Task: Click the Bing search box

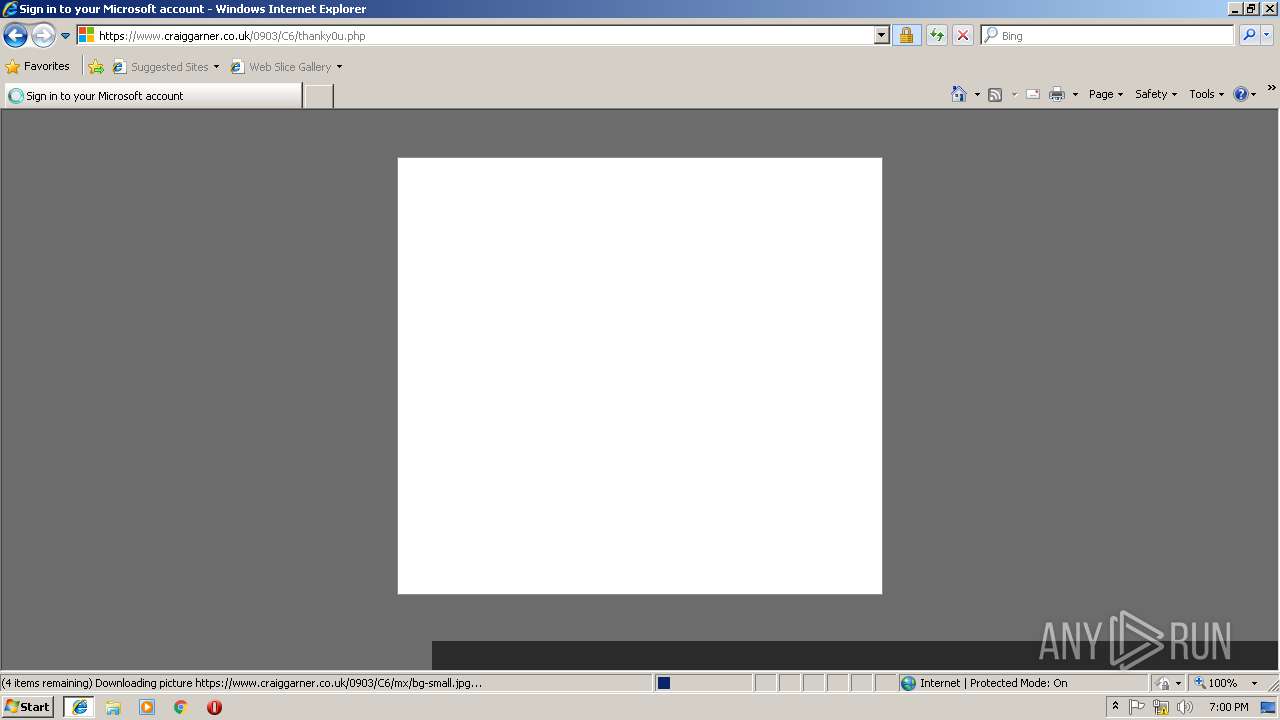Action: [1108, 35]
